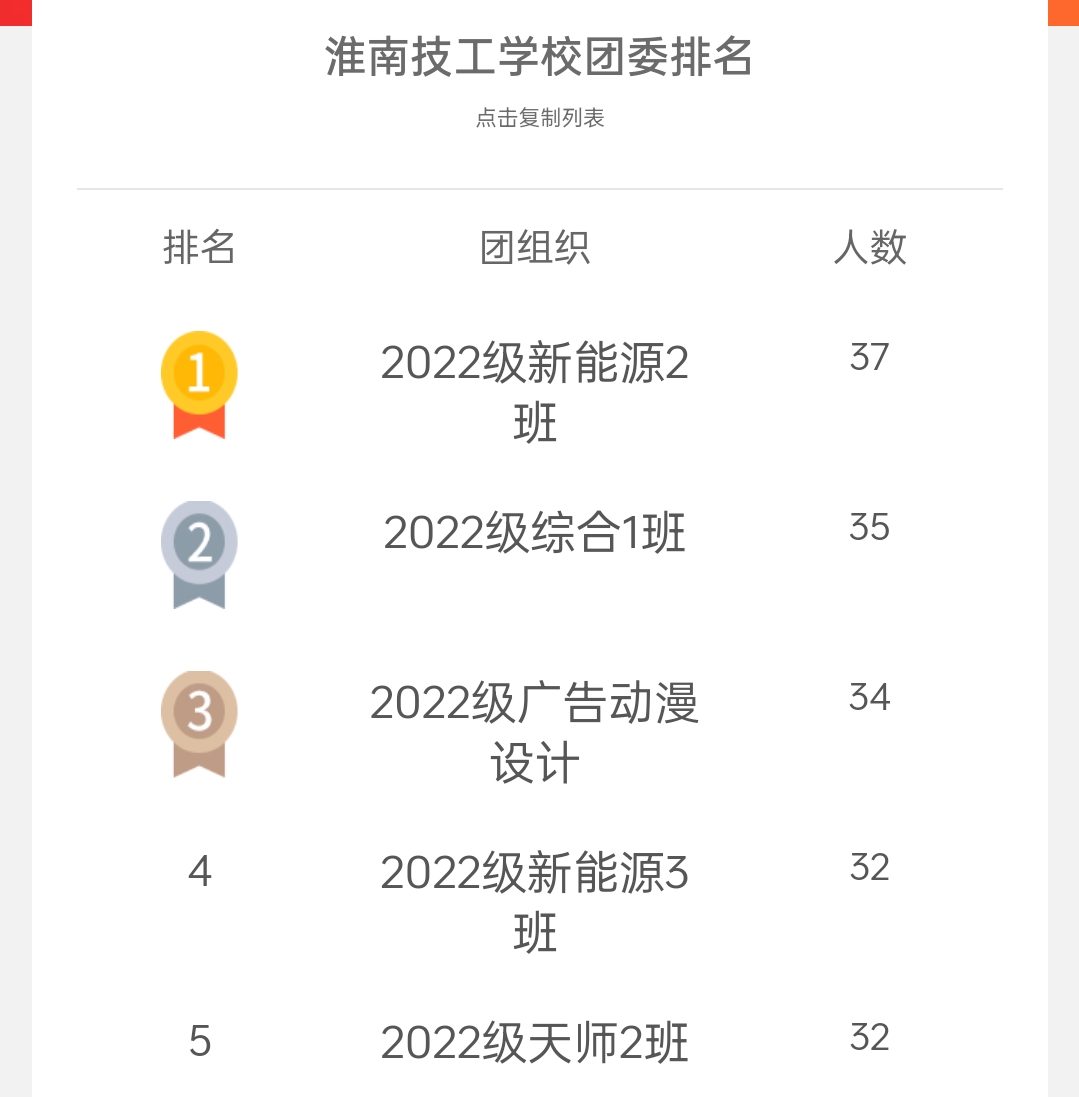Click the count 34 for third place
1079x1097 pixels.
point(870,697)
